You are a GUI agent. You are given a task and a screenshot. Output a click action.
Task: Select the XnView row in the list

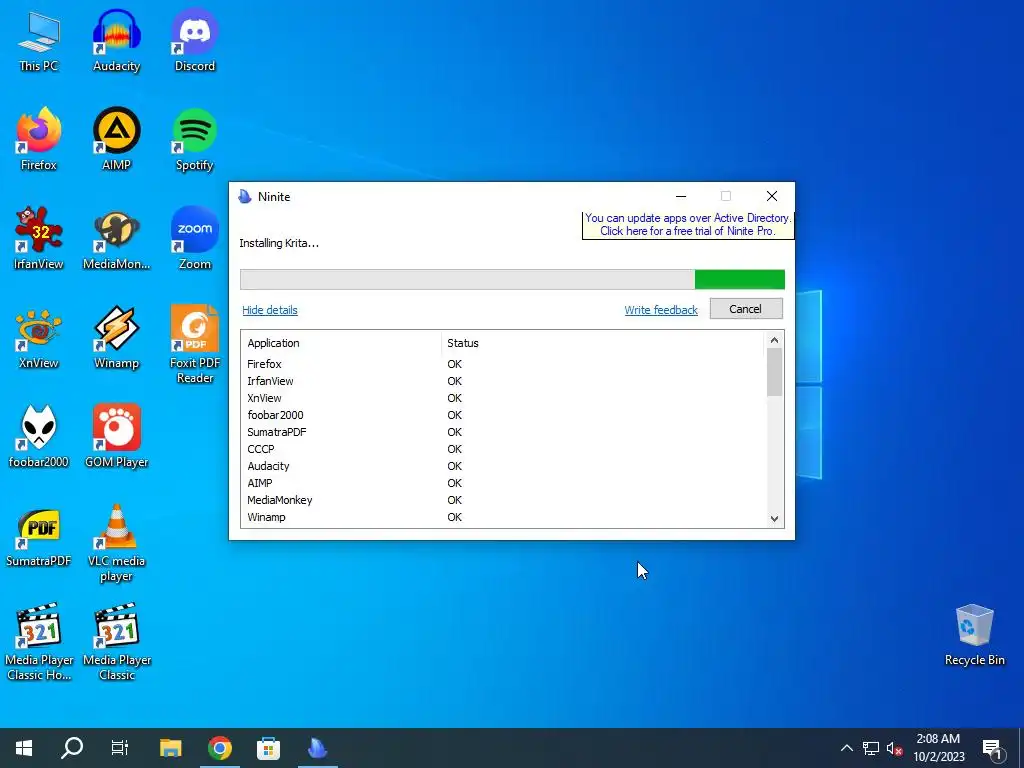503,398
